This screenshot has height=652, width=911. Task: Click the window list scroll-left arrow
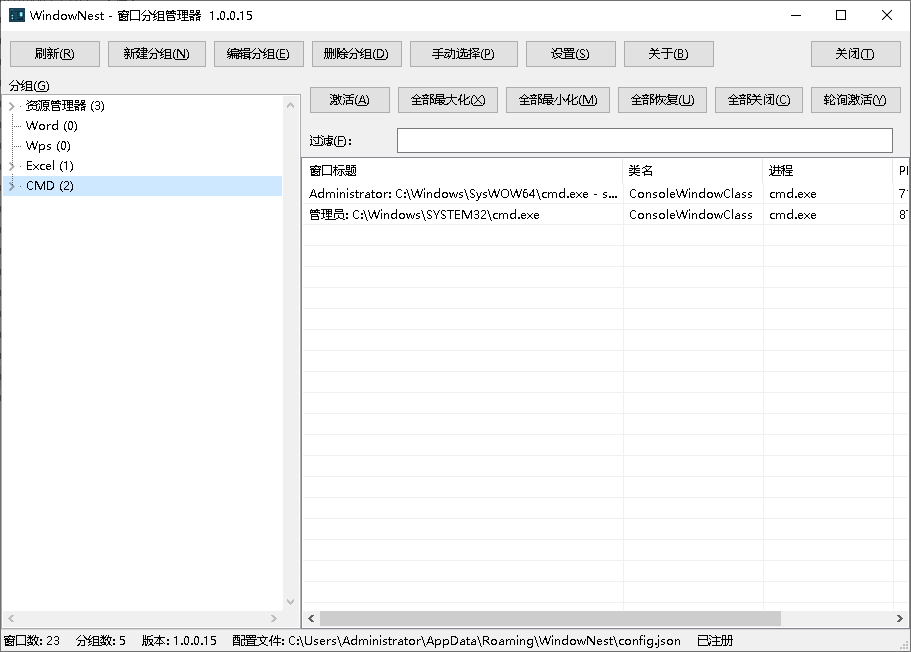tap(311, 618)
